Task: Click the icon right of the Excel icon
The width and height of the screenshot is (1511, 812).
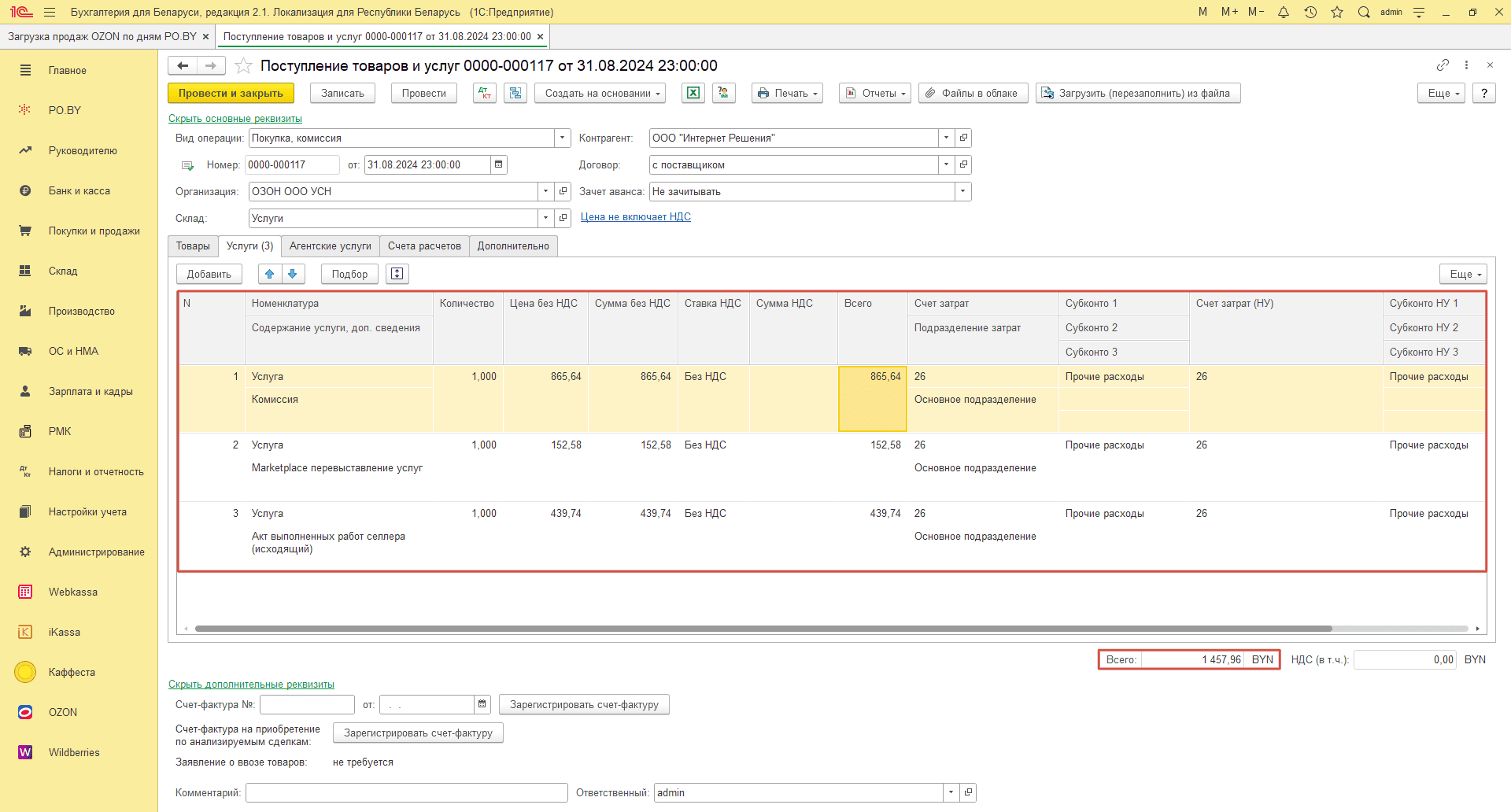Action: click(x=724, y=93)
